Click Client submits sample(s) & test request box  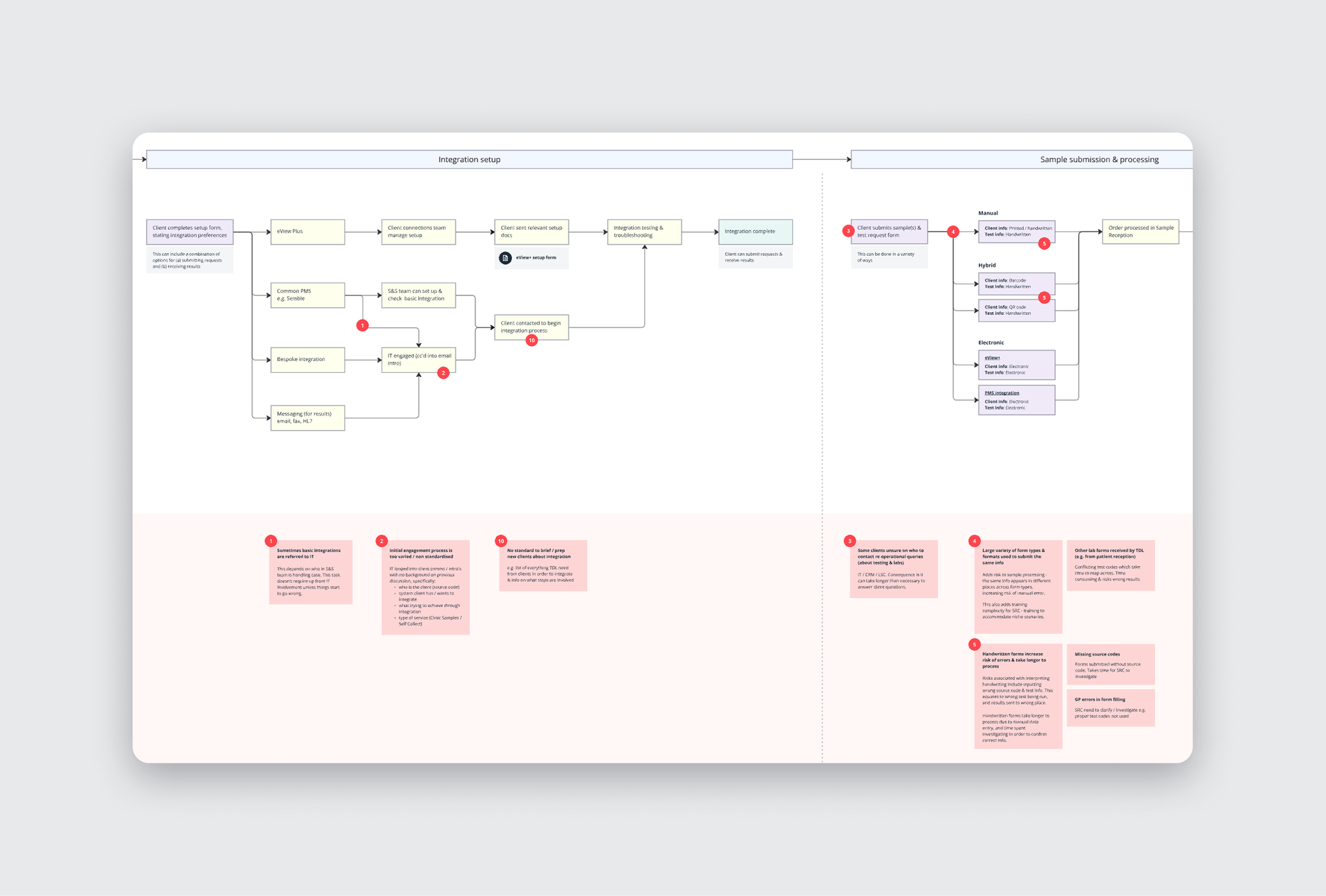[889, 231]
